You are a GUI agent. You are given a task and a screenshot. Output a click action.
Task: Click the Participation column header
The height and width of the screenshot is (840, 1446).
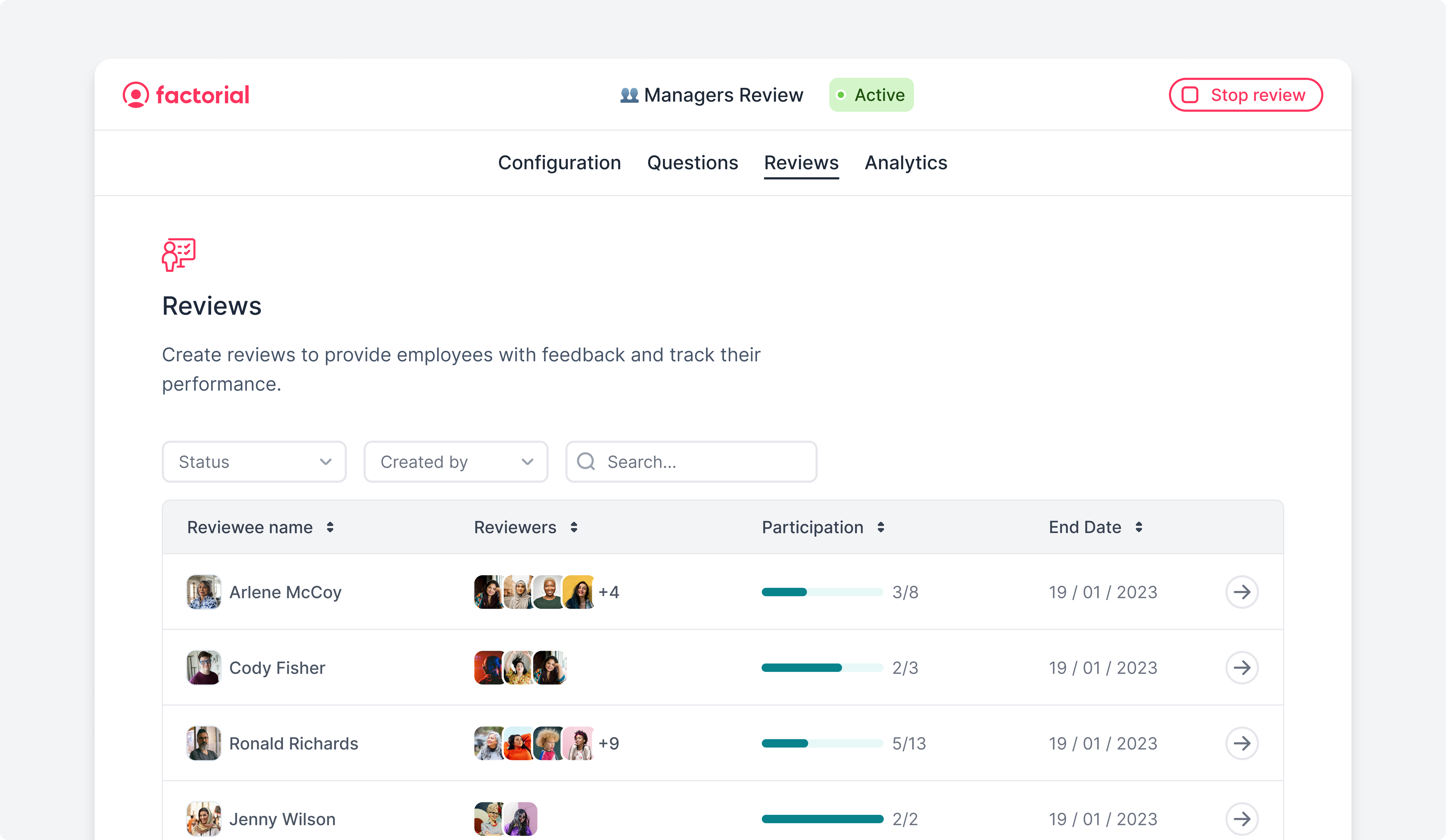coord(812,527)
